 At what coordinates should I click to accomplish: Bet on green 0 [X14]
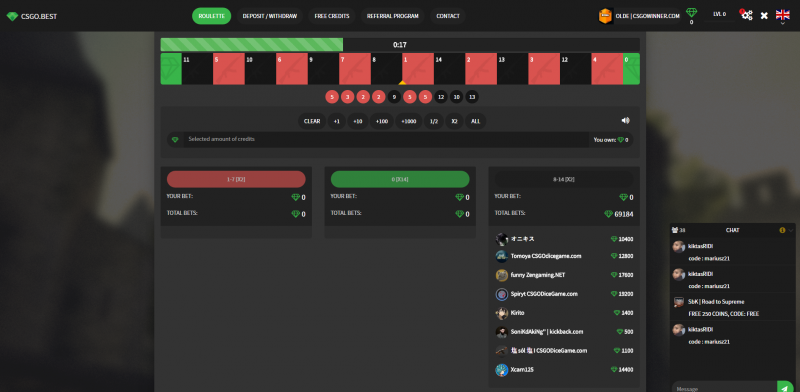[400, 179]
